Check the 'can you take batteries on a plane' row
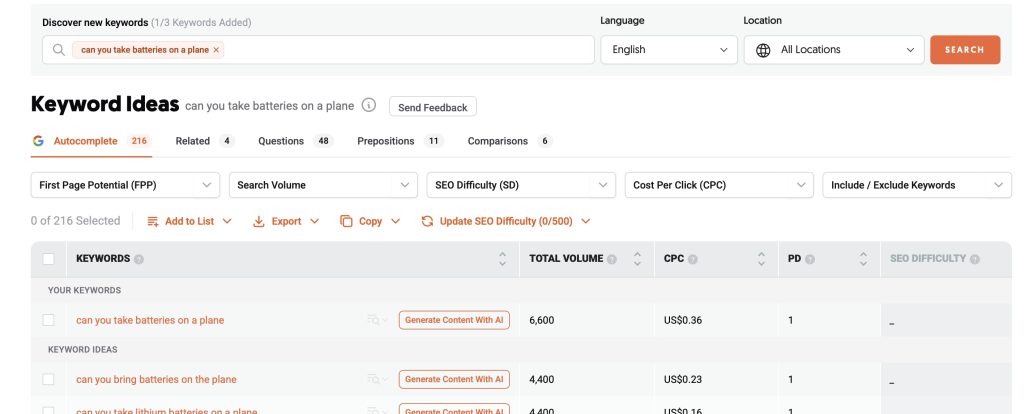1024x414 pixels. 48,320
